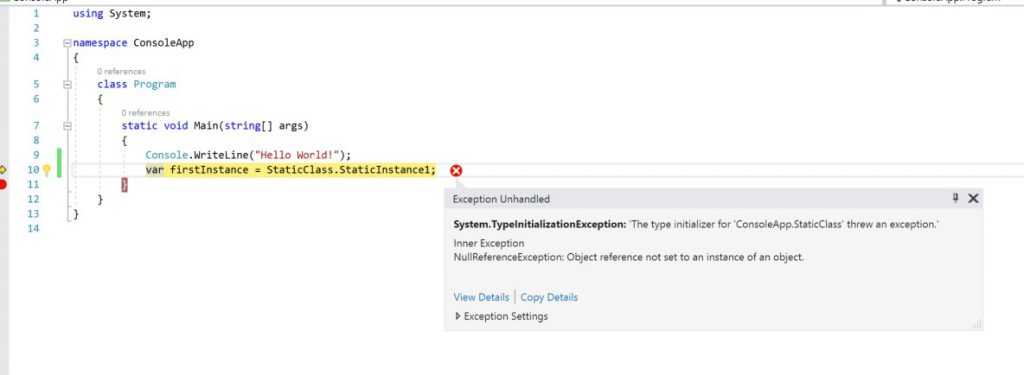Click '0 references' above class Program
Screen dimensions: 1024x375
pos(121,71)
